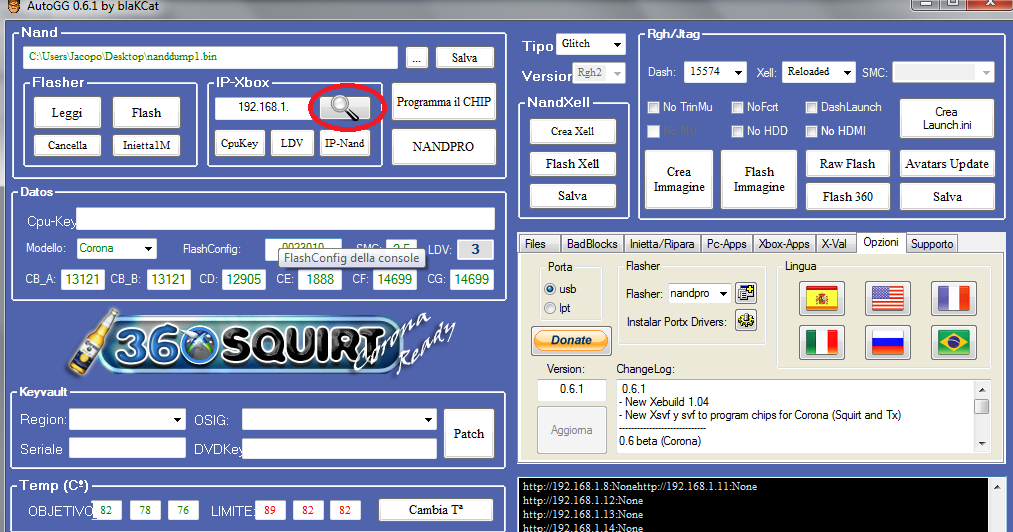Viewport: 1013px width, 532px height.
Task: Click the flasher settings icon beside nandpro
Action: pos(746,293)
